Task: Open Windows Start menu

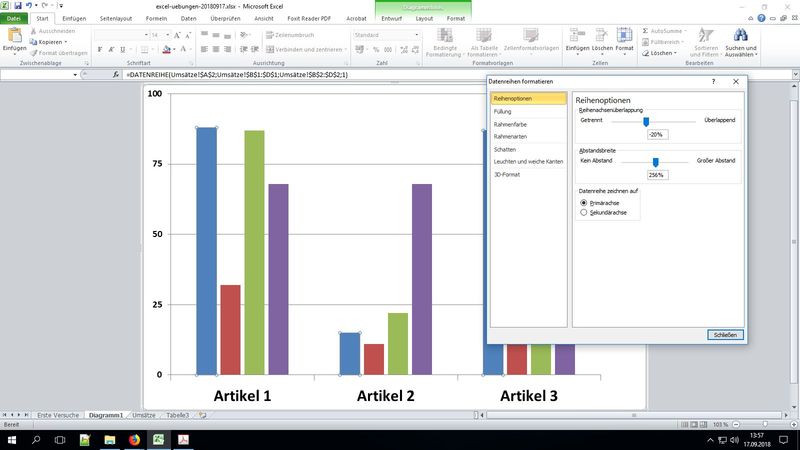Action: click(x=12, y=440)
